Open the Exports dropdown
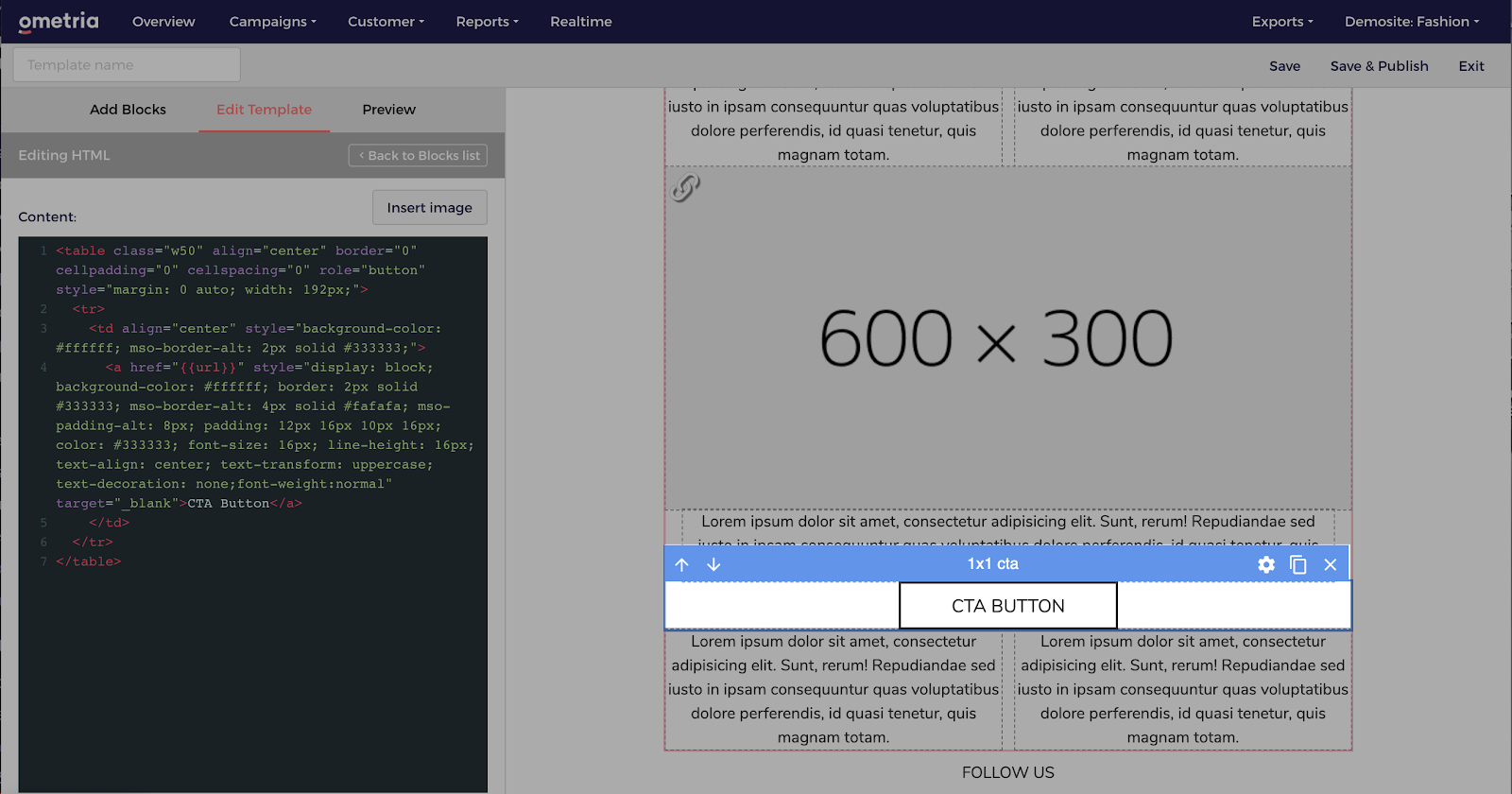Viewport: 1512px width, 794px height. coord(1282,22)
